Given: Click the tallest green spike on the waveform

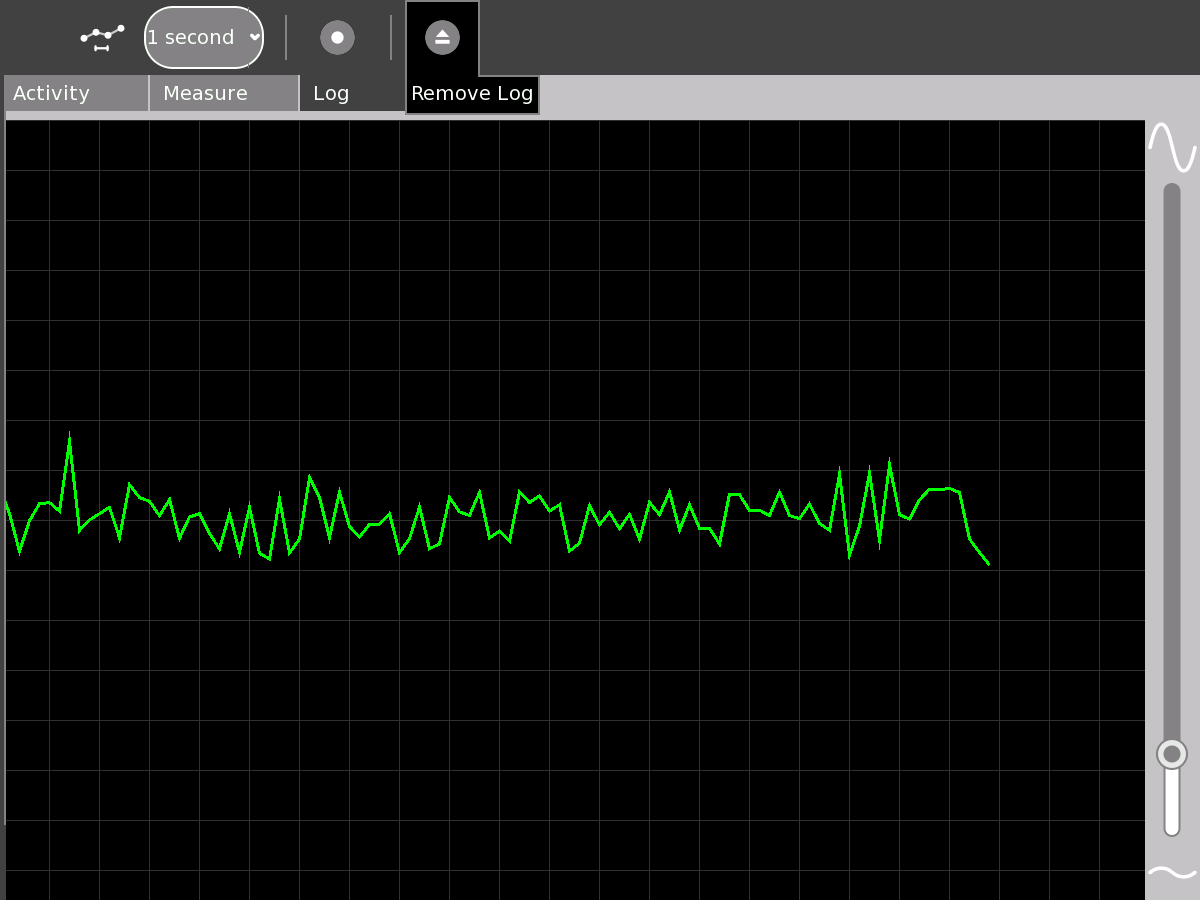Looking at the screenshot, I should 69,436.
